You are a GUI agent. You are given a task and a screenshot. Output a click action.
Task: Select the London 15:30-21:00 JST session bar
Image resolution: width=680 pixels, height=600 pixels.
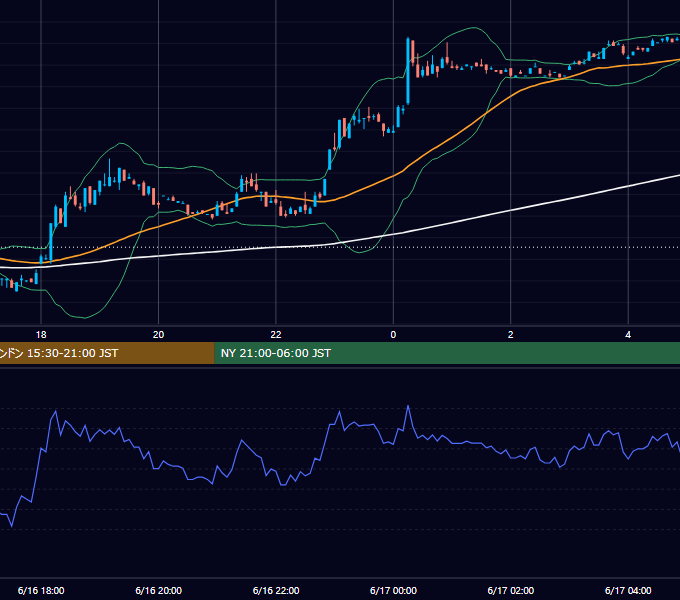point(107,353)
